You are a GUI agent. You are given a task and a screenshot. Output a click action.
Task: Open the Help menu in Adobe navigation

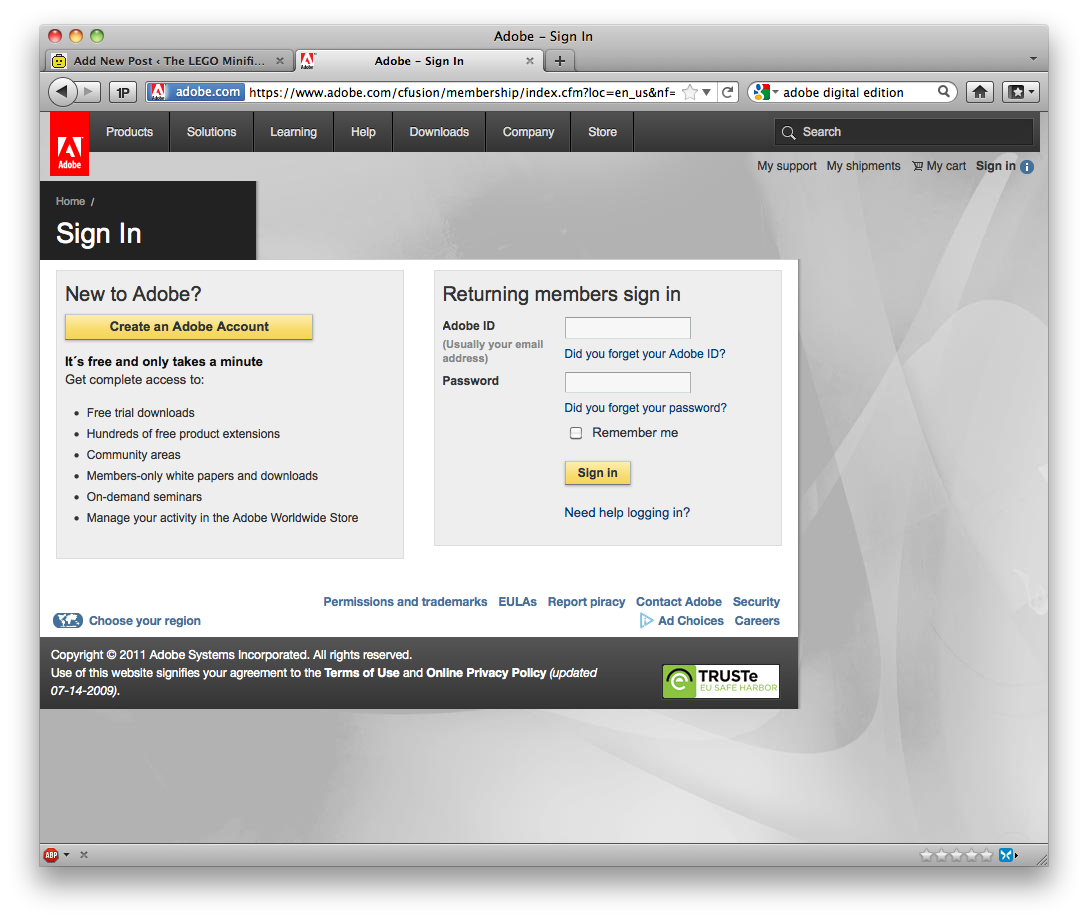(x=363, y=132)
